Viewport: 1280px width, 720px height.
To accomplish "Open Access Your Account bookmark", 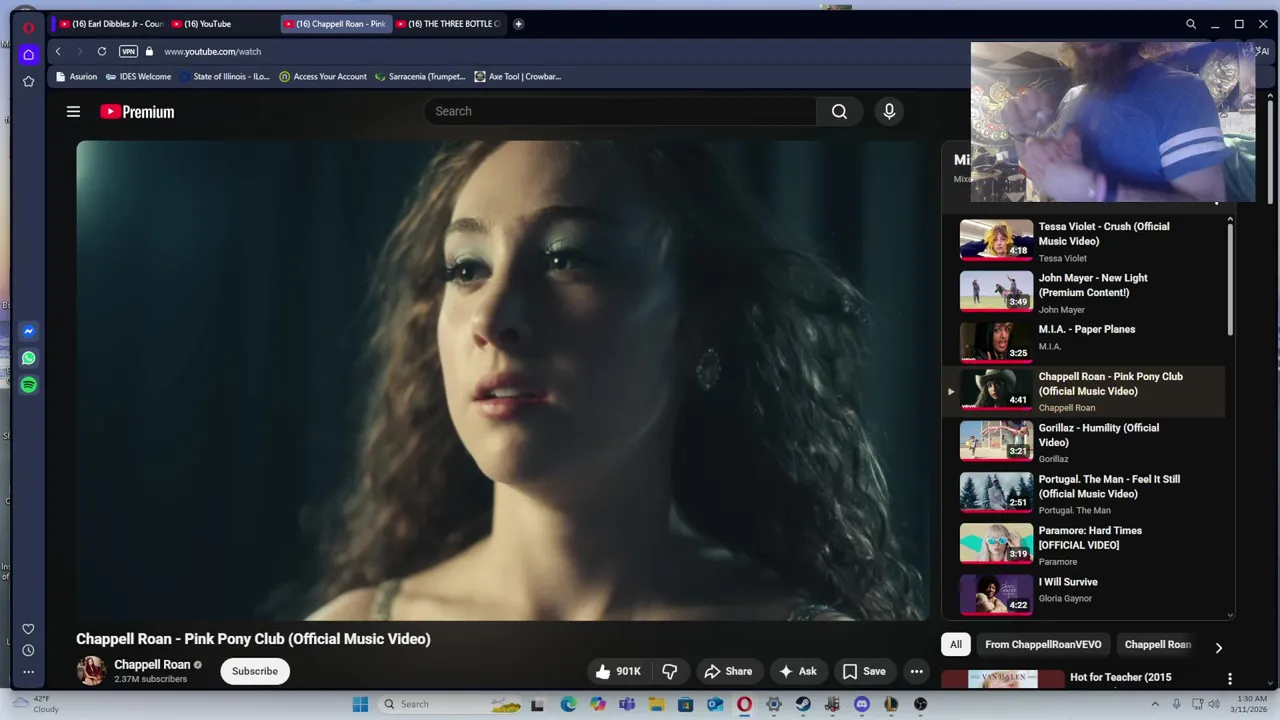I will tap(323, 77).
